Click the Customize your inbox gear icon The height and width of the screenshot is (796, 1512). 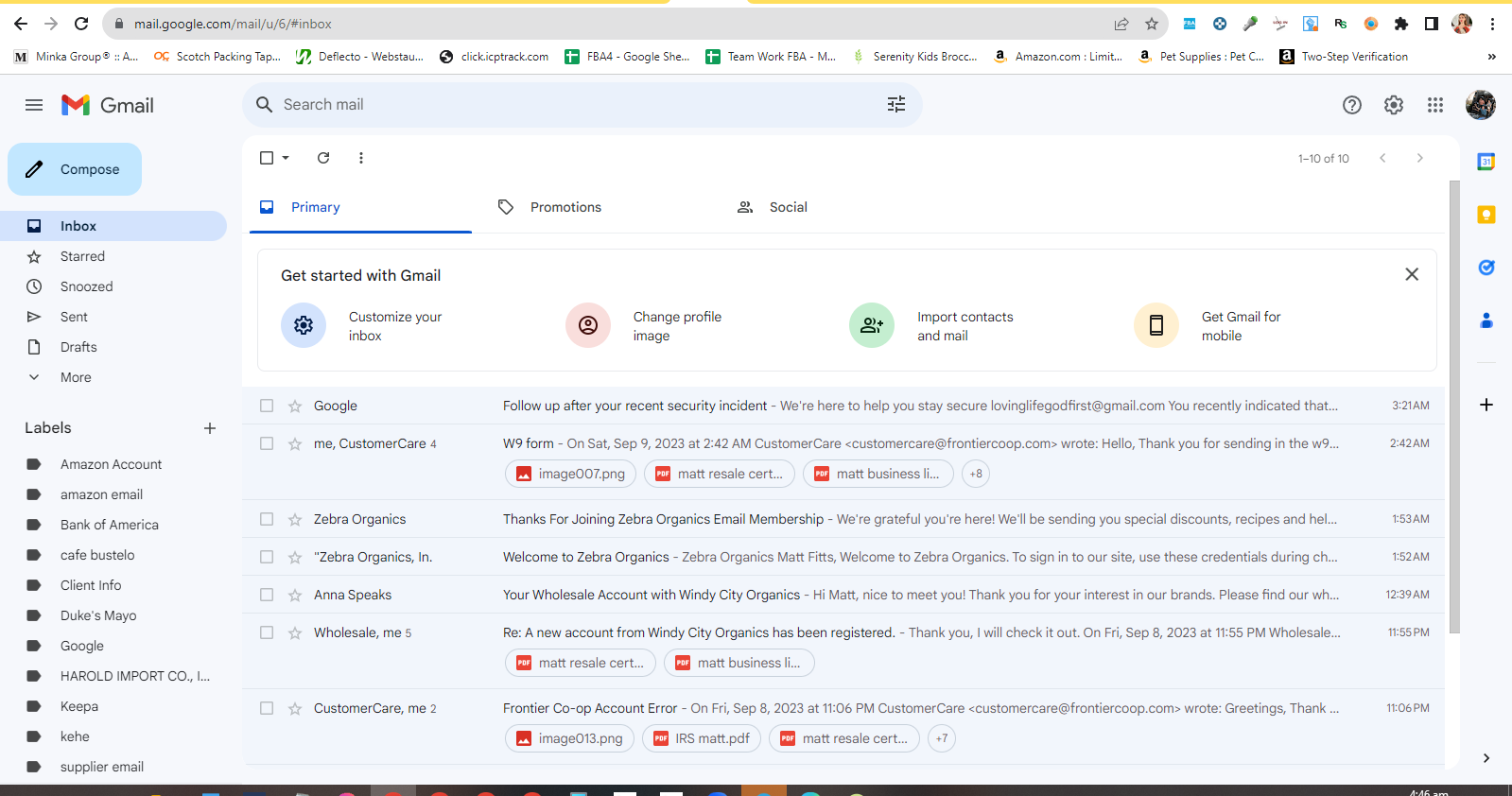click(304, 325)
